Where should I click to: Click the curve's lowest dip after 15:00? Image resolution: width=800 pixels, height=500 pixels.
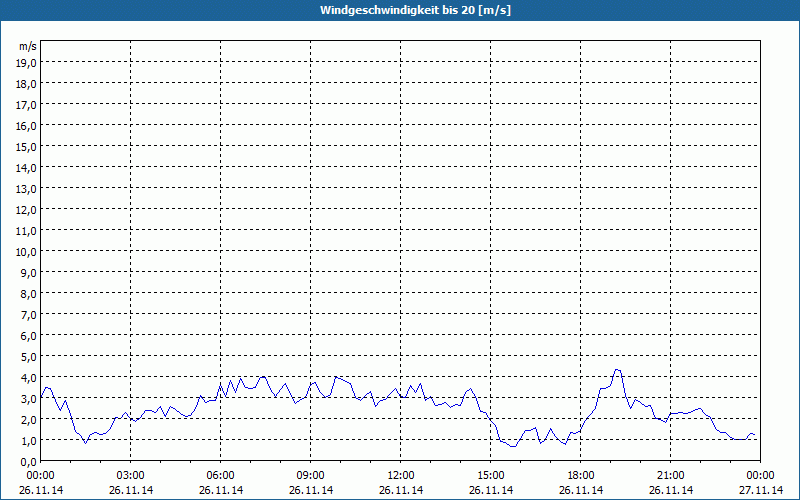click(513, 446)
